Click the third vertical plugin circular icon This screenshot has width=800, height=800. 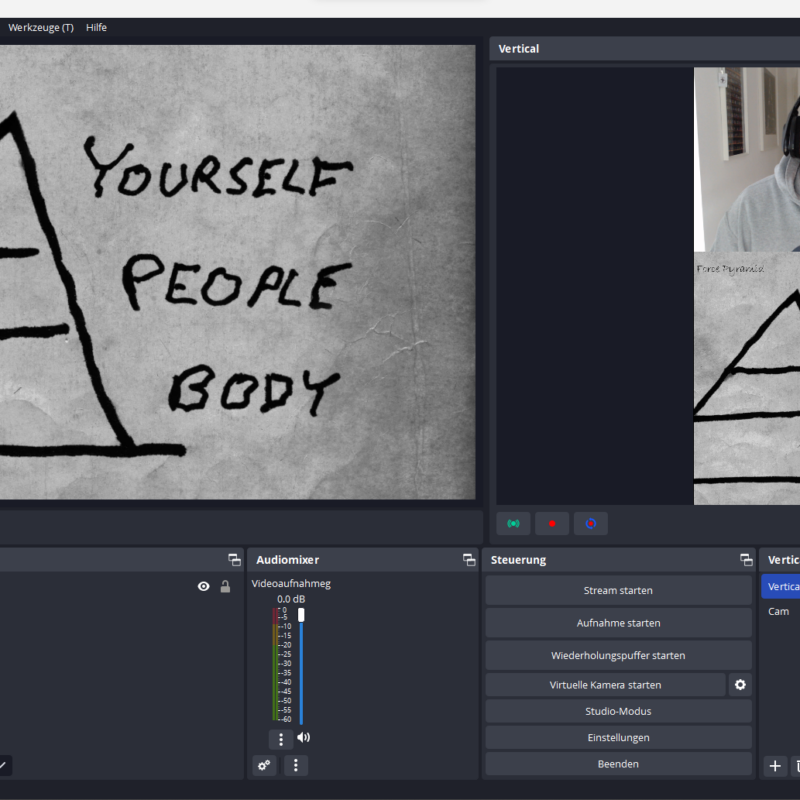coord(590,523)
